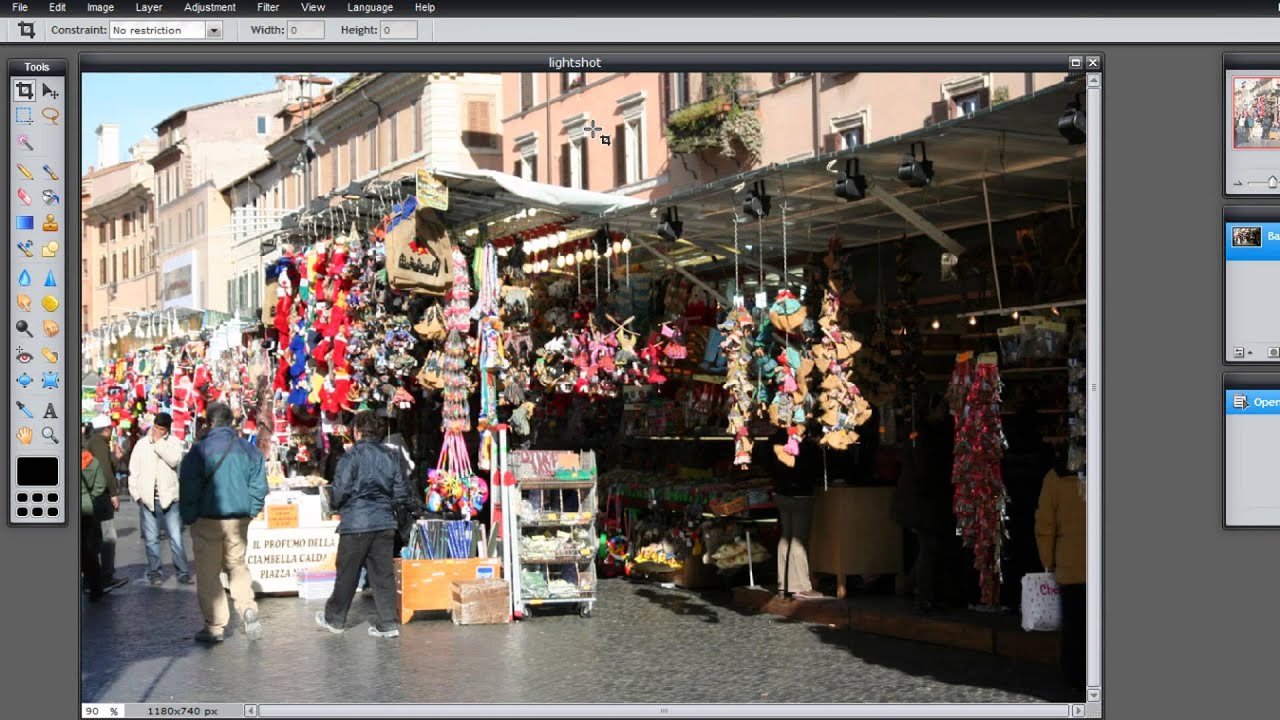Image resolution: width=1280 pixels, height=720 pixels.
Task: Close the lightshot document window
Action: pos(1092,62)
